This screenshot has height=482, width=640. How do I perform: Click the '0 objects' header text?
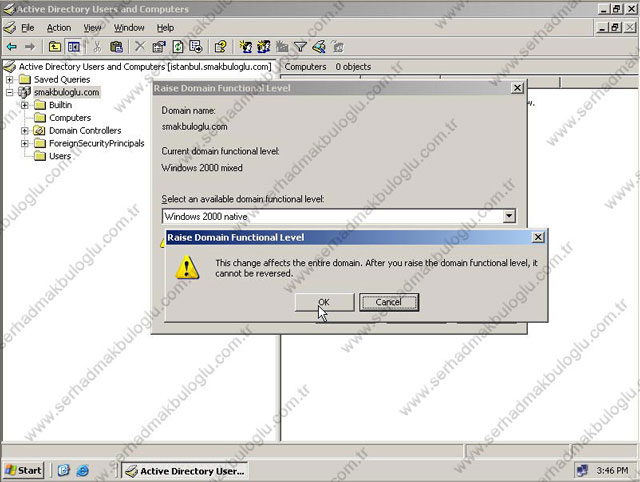pyautogui.click(x=353, y=67)
